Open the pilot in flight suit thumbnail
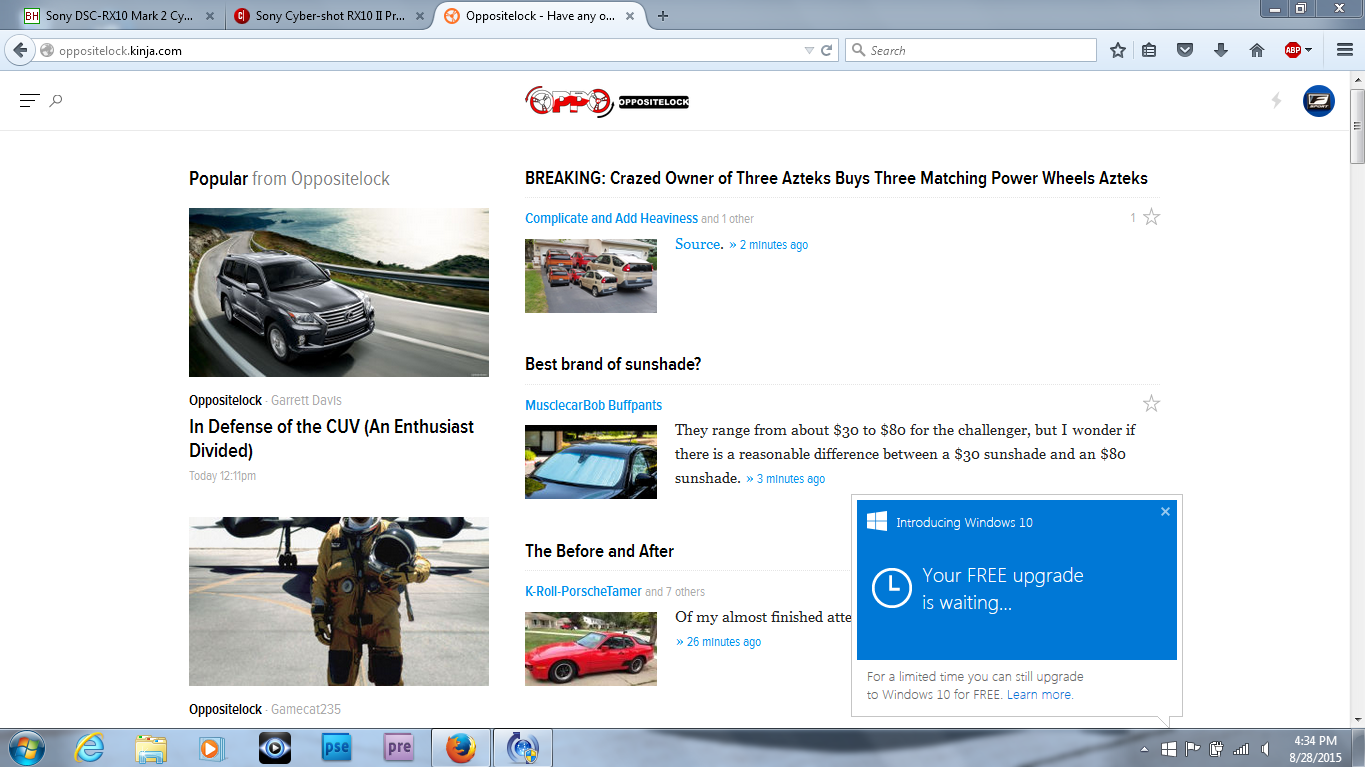Screen dimensions: 1365x767 pyautogui.click(x=339, y=601)
